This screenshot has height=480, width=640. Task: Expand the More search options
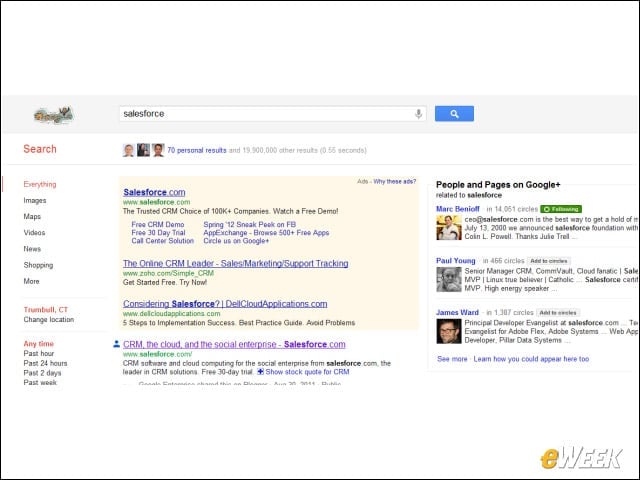[x=31, y=281]
